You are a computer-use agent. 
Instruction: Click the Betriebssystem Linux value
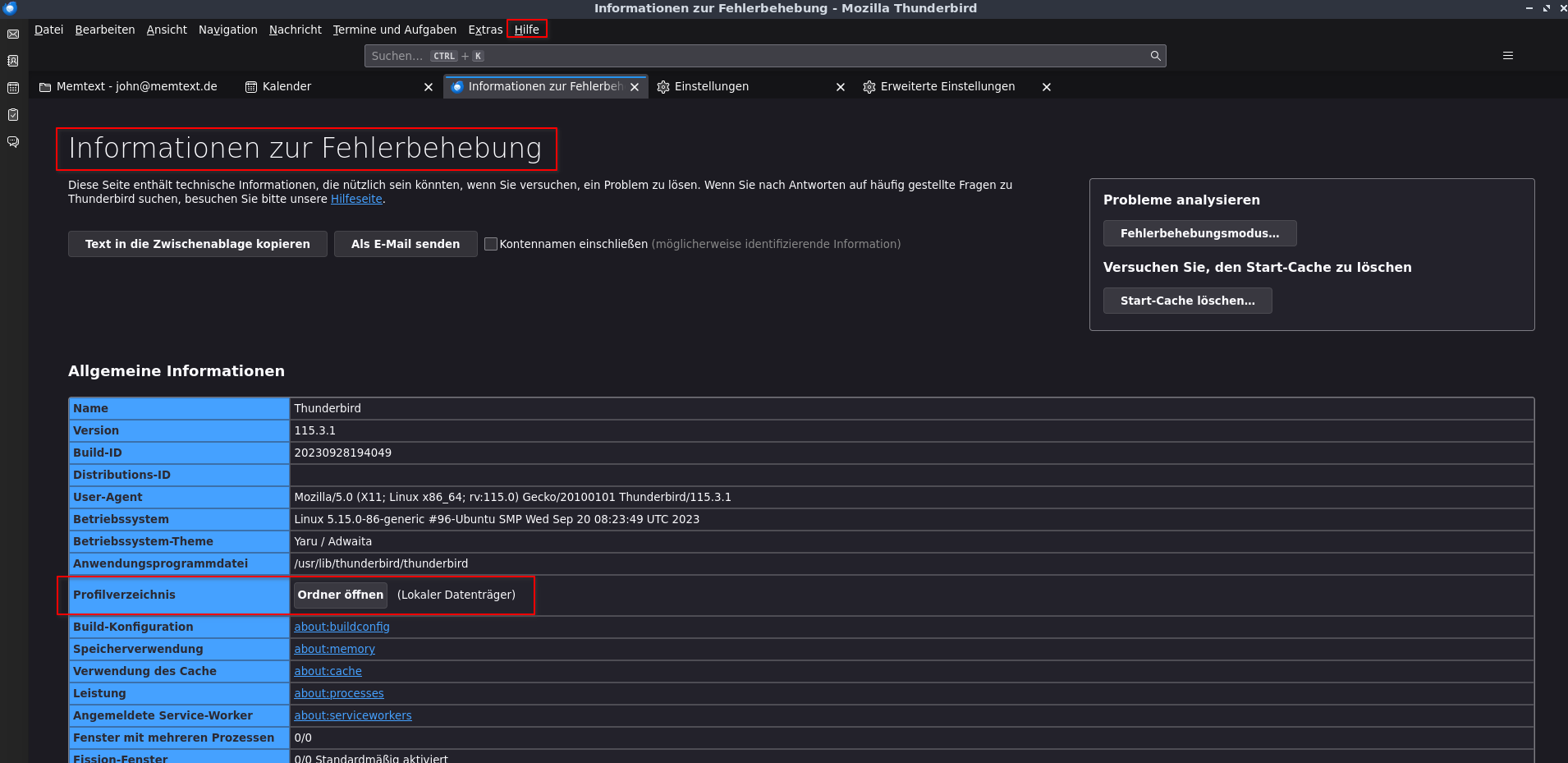coord(497,519)
